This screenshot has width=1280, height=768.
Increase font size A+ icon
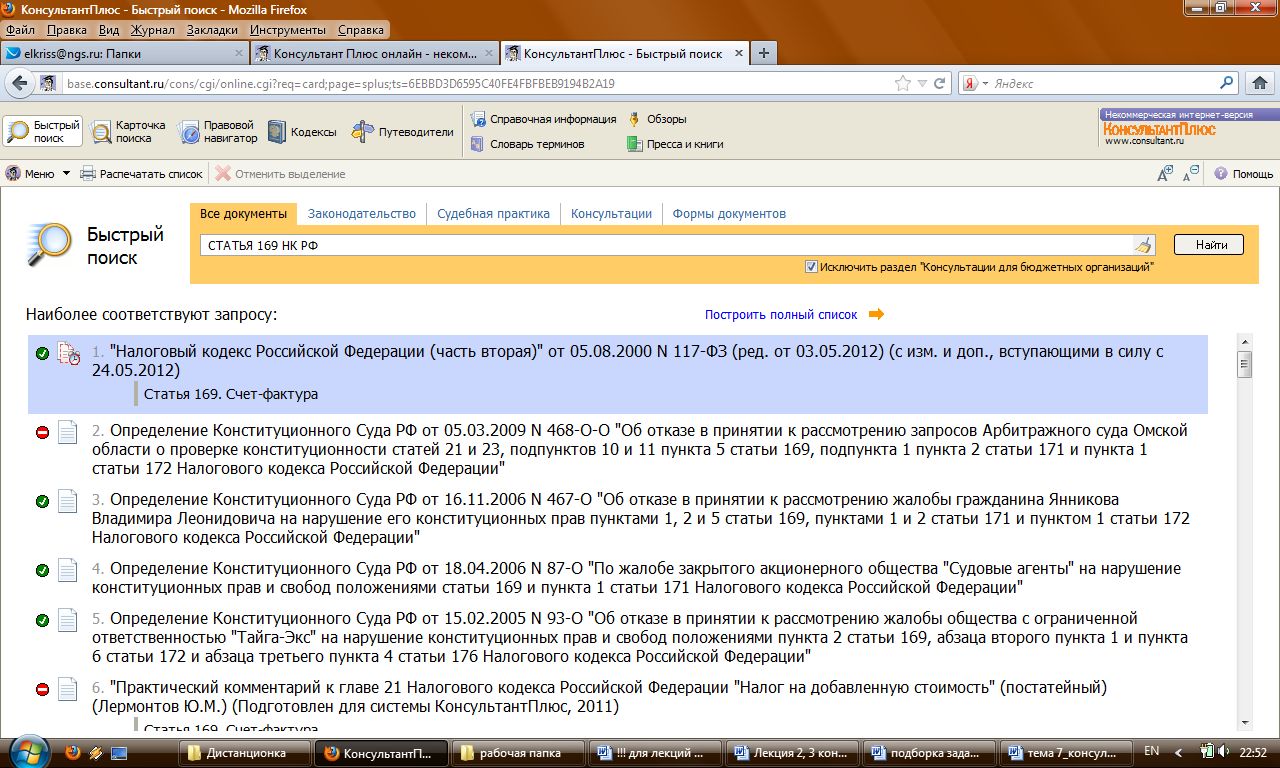1165,174
